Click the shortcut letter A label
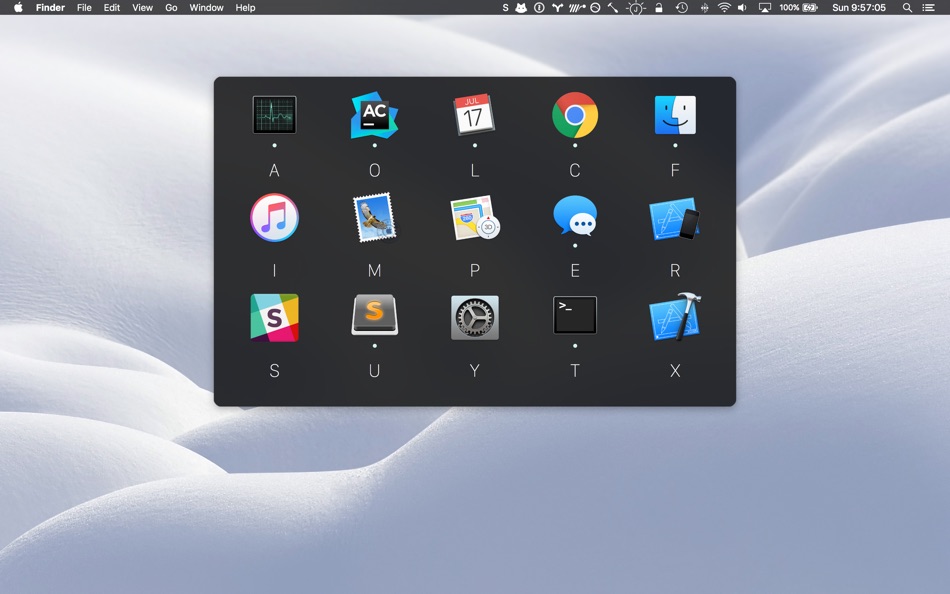 point(274,170)
